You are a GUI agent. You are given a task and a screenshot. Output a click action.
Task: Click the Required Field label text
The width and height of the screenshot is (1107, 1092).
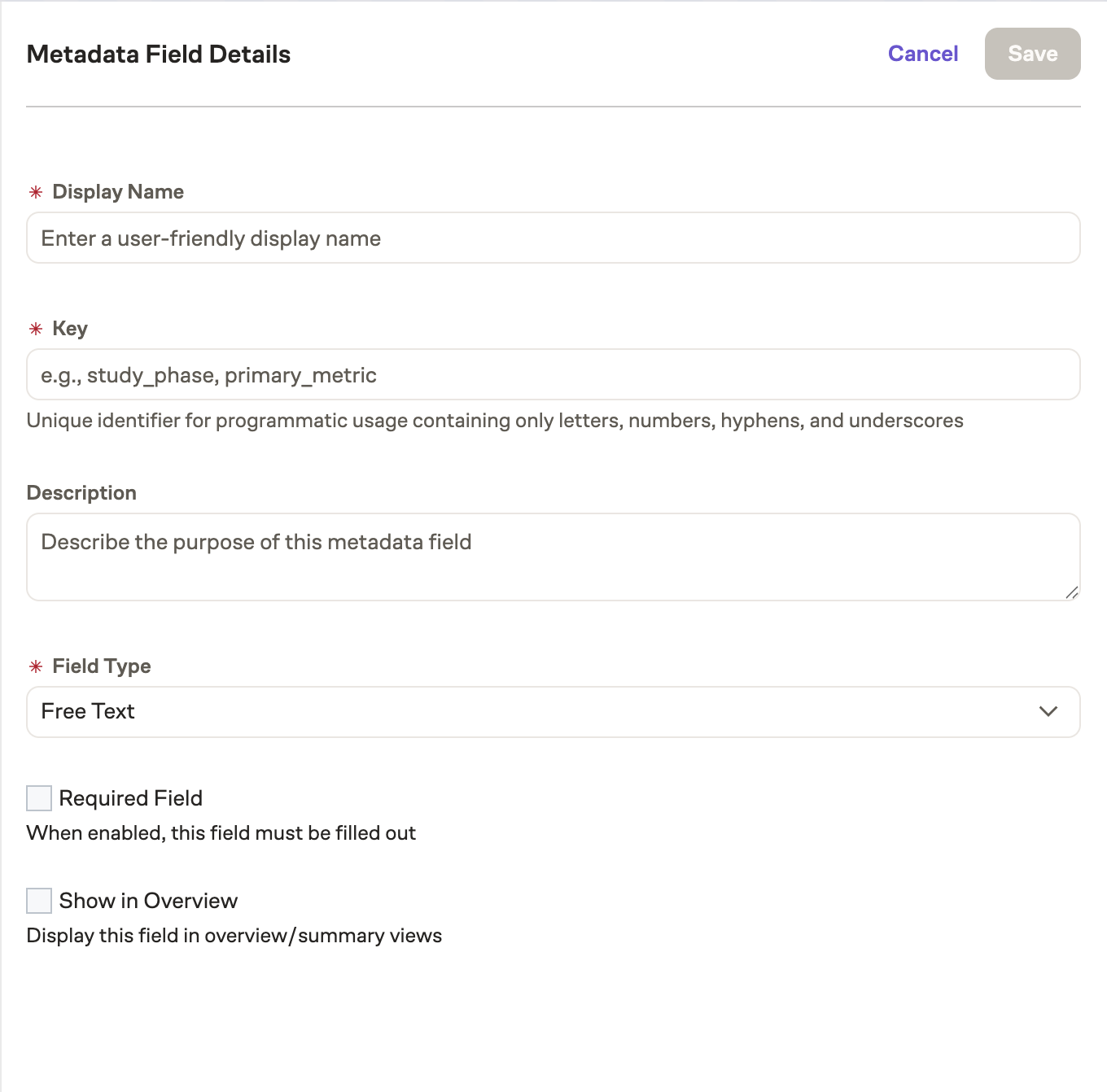[x=130, y=798]
